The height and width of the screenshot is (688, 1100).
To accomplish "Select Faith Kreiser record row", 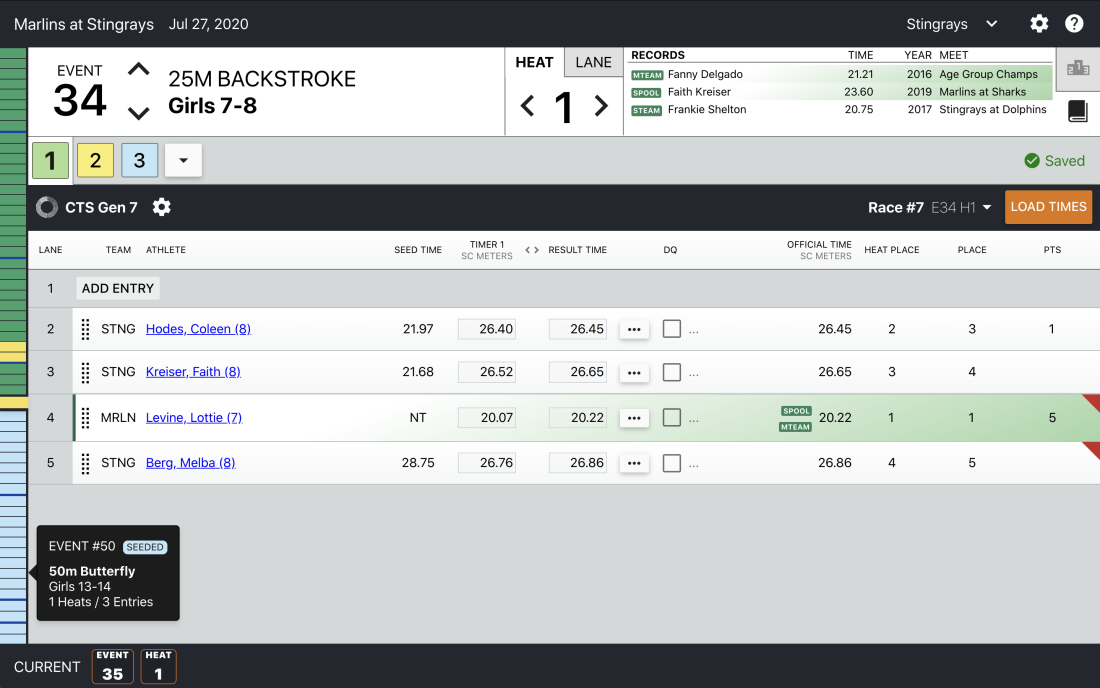I will click(x=840, y=92).
